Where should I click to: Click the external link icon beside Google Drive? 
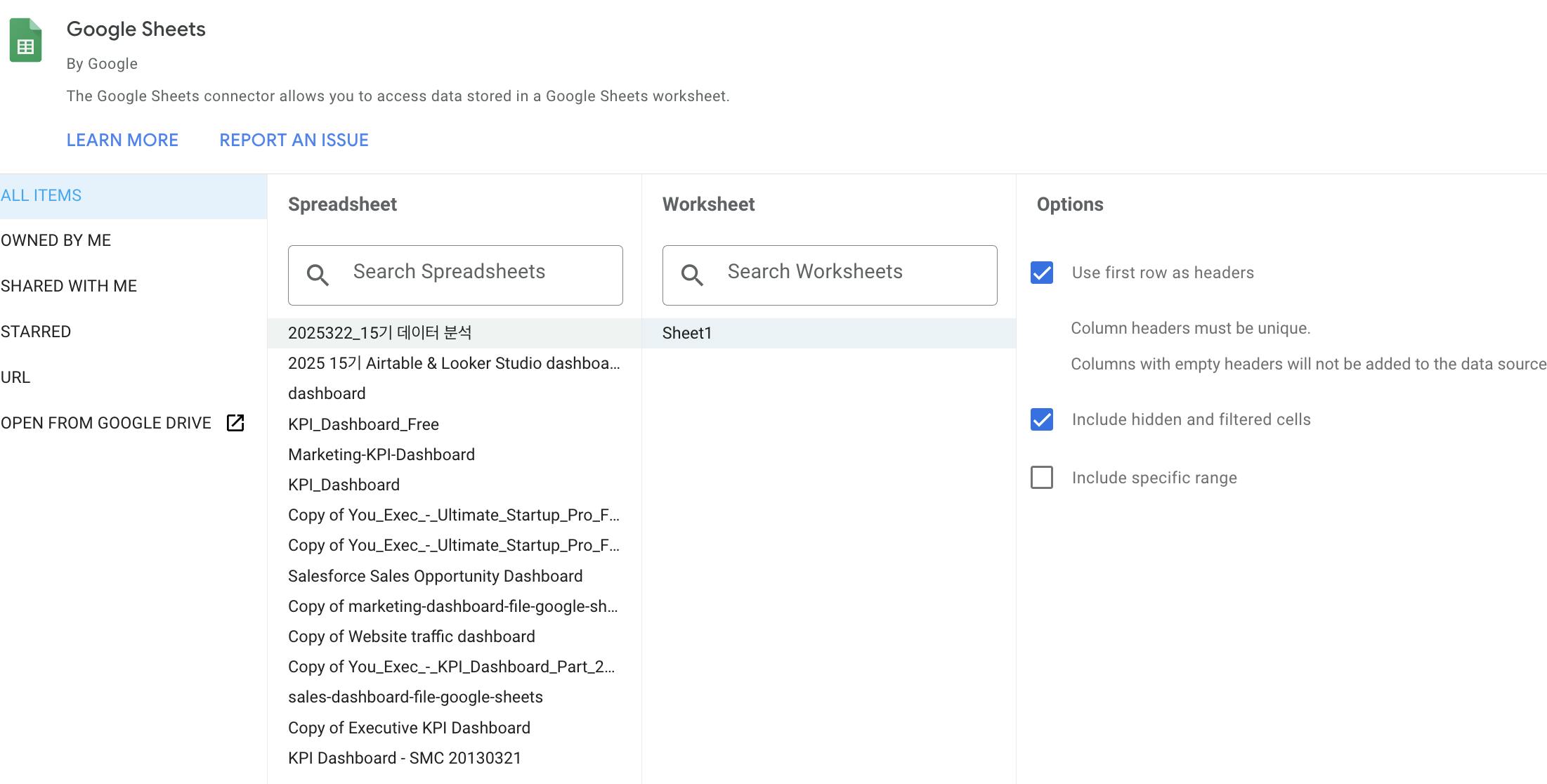pos(235,423)
